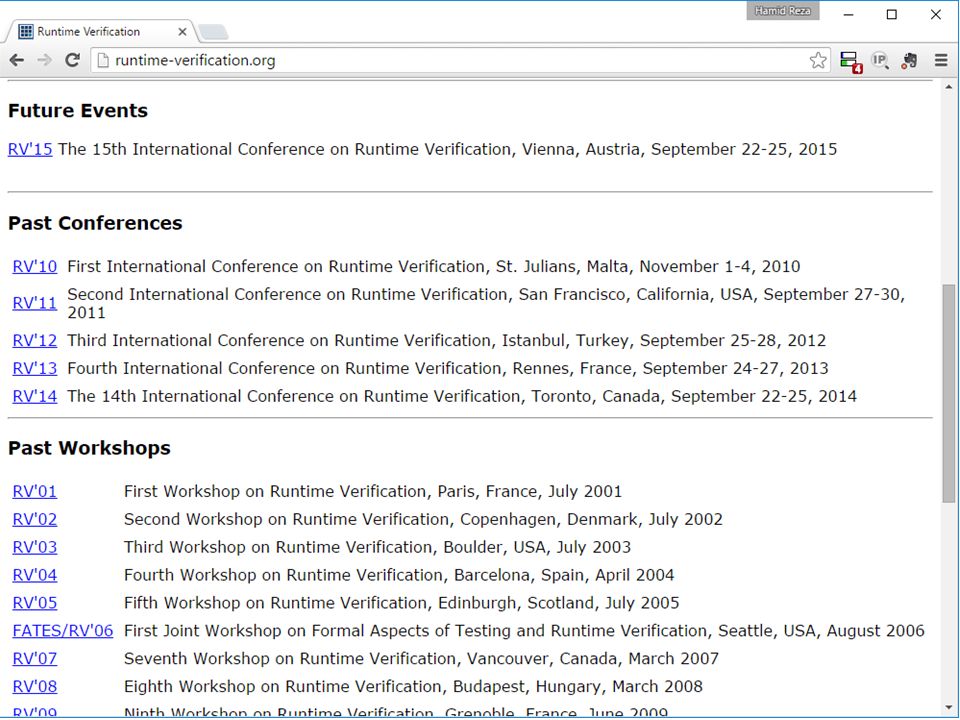
Task: Click text 'Fourth Workshop on Runtime Verification, Barcelona'
Action: click(325, 576)
